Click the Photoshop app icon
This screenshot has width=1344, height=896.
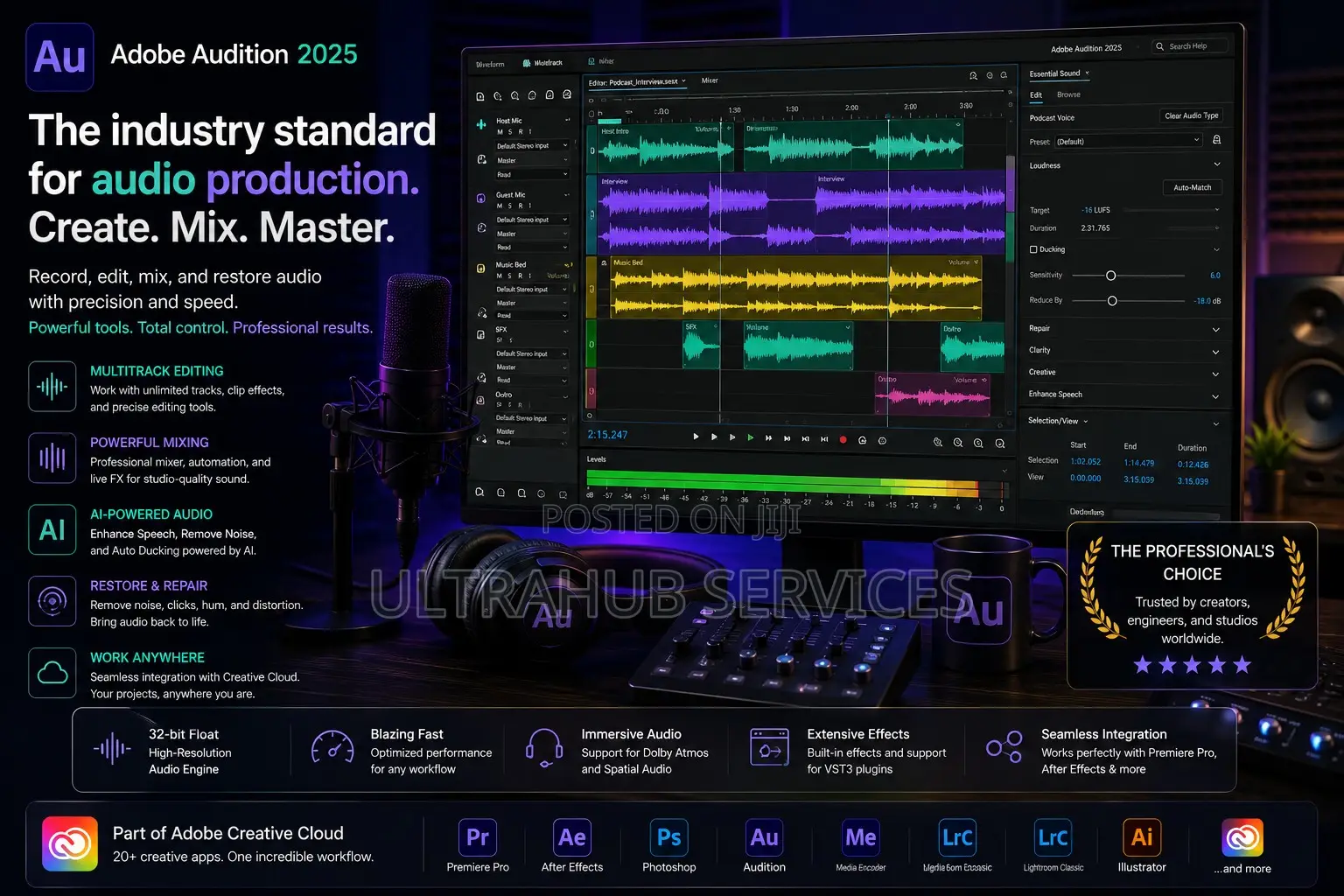(x=669, y=838)
